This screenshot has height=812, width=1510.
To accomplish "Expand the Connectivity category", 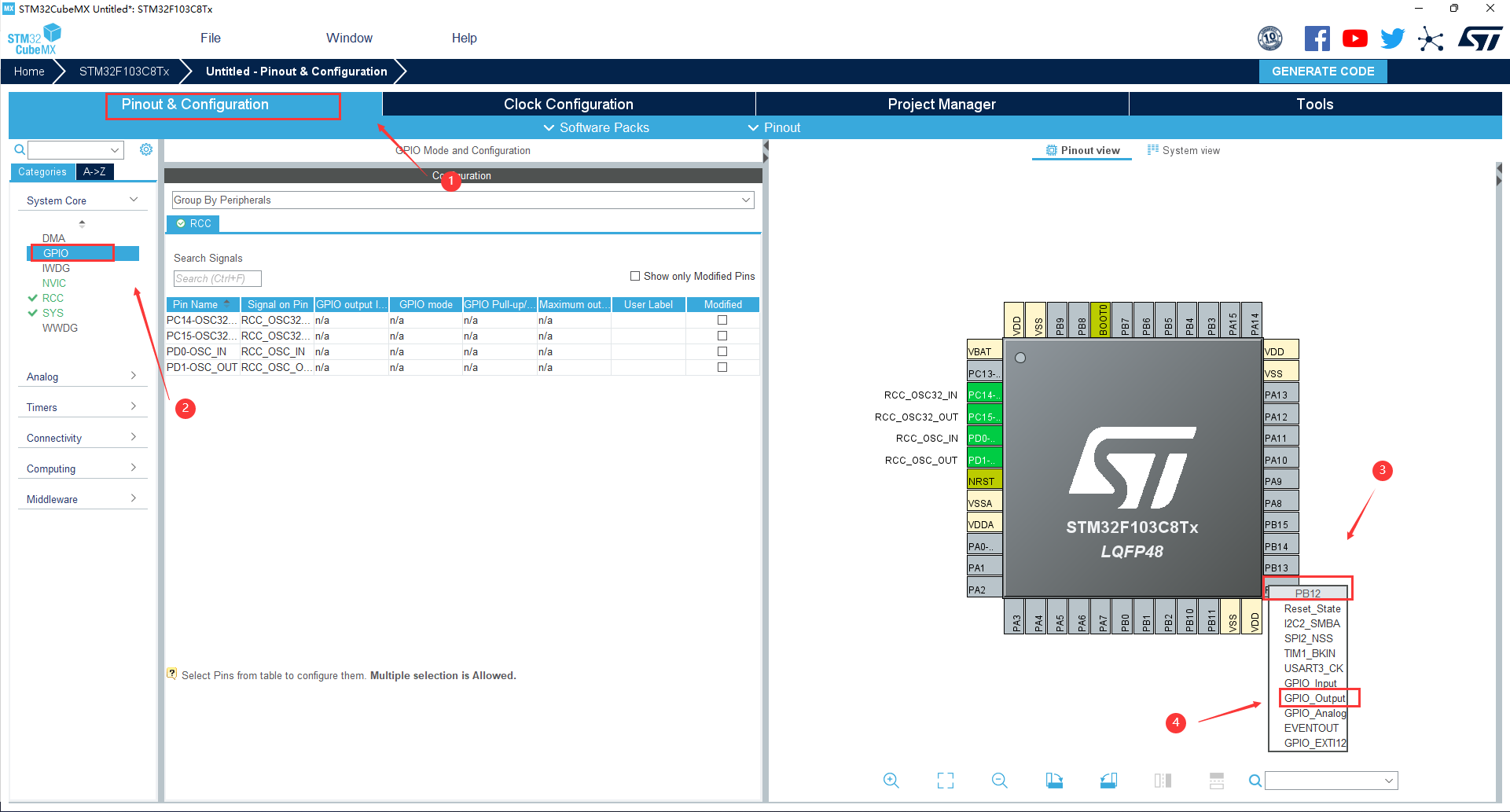I will (82, 438).
